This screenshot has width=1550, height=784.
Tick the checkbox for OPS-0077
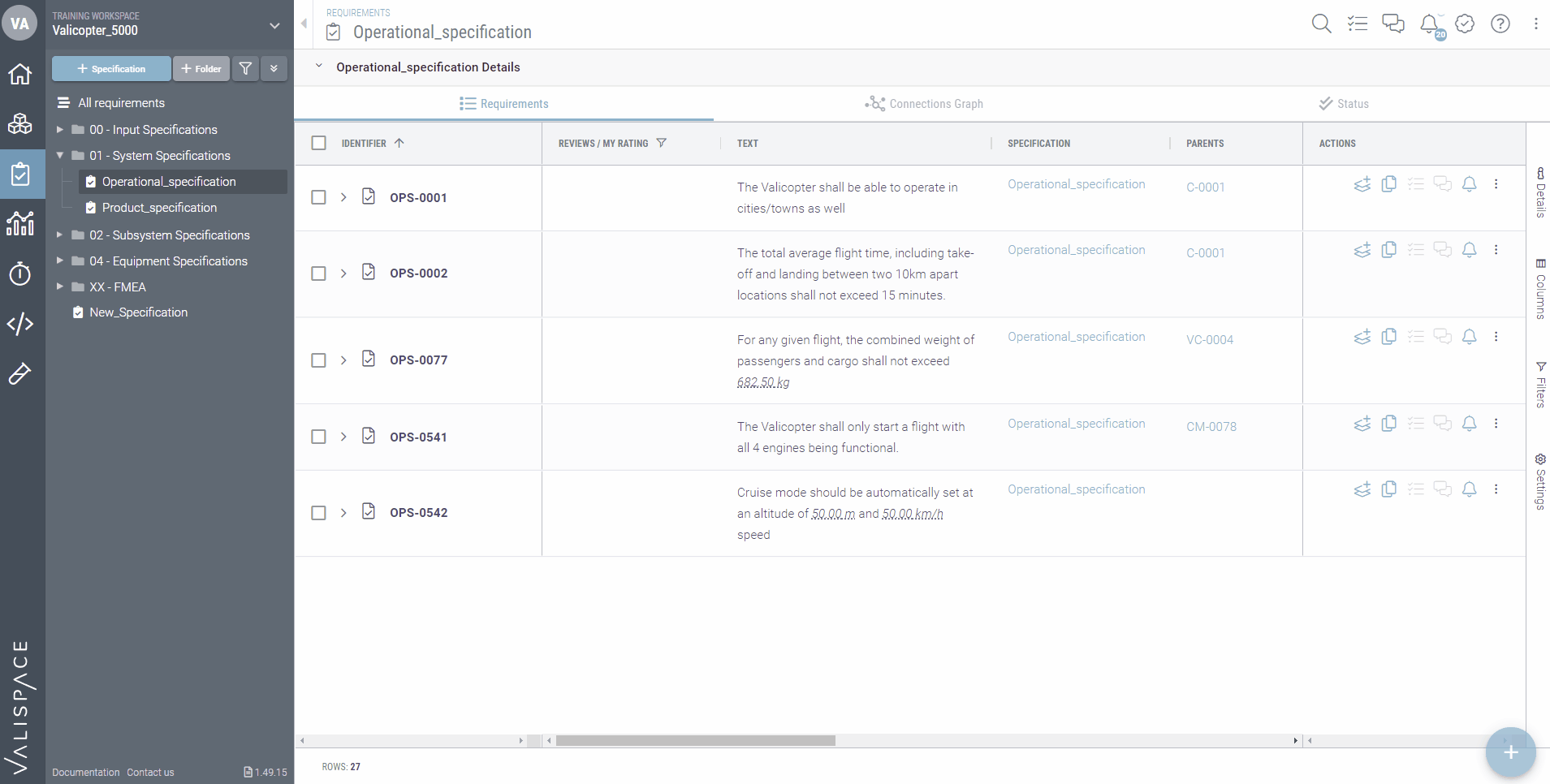pos(319,360)
